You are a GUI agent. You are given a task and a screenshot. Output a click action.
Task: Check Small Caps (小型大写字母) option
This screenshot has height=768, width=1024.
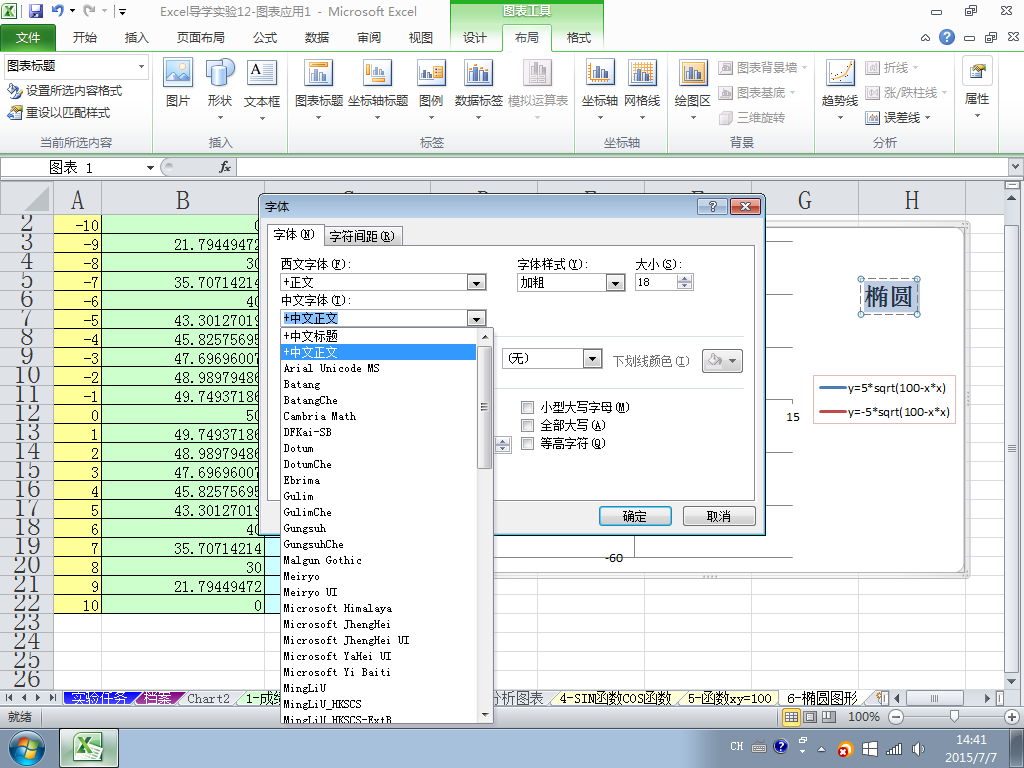(x=528, y=408)
